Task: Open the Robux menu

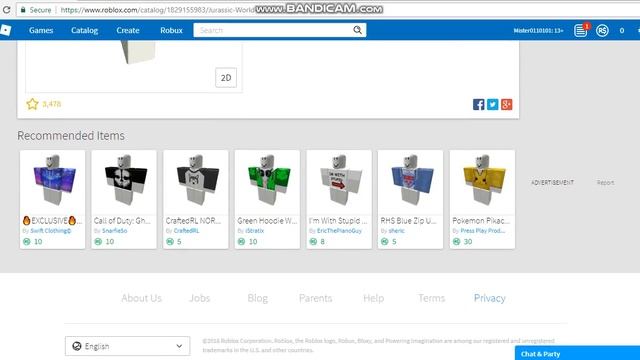Action: 171,30
